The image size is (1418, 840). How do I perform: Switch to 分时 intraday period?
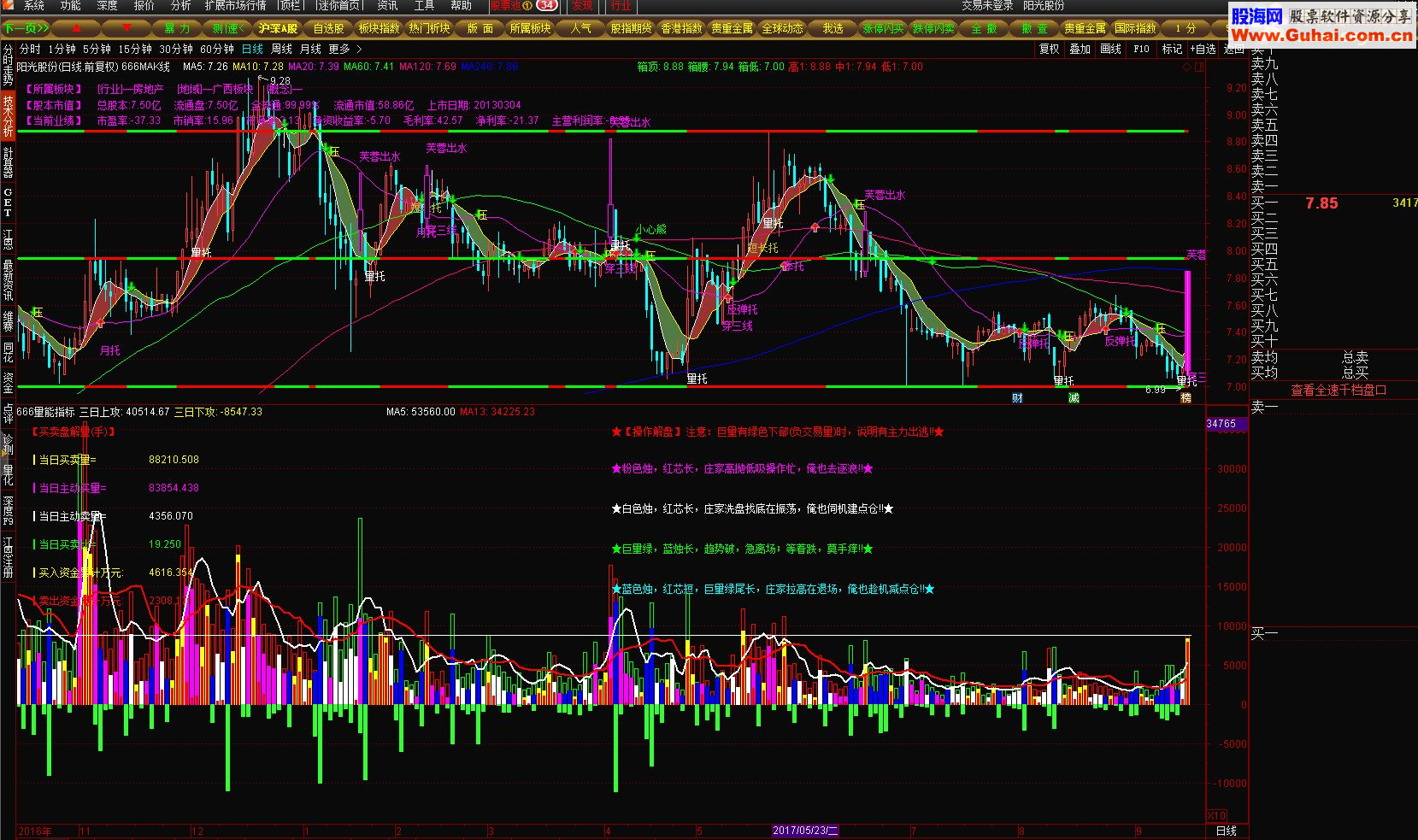[x=30, y=50]
